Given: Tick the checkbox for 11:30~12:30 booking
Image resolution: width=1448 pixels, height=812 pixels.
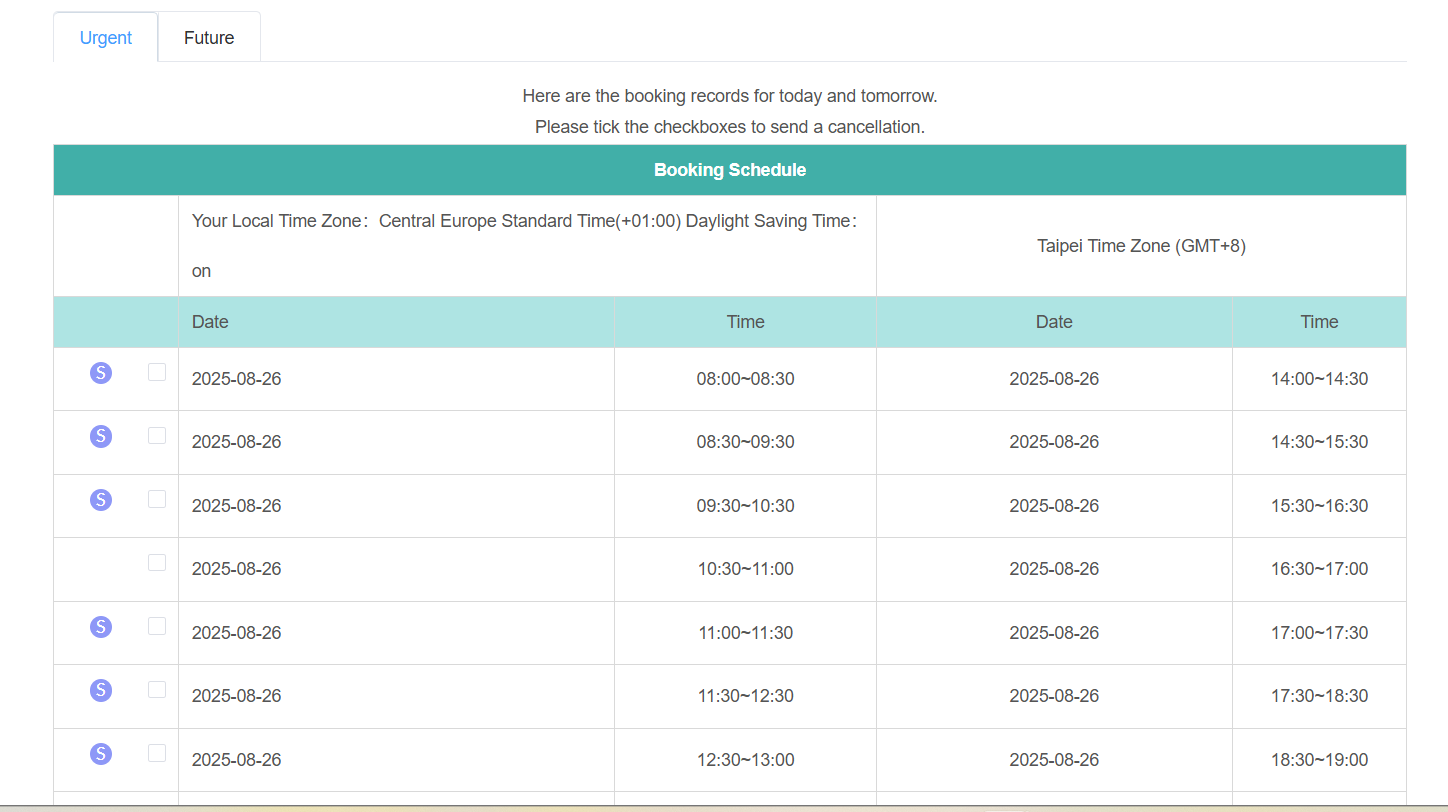Looking at the screenshot, I should click(x=157, y=689).
